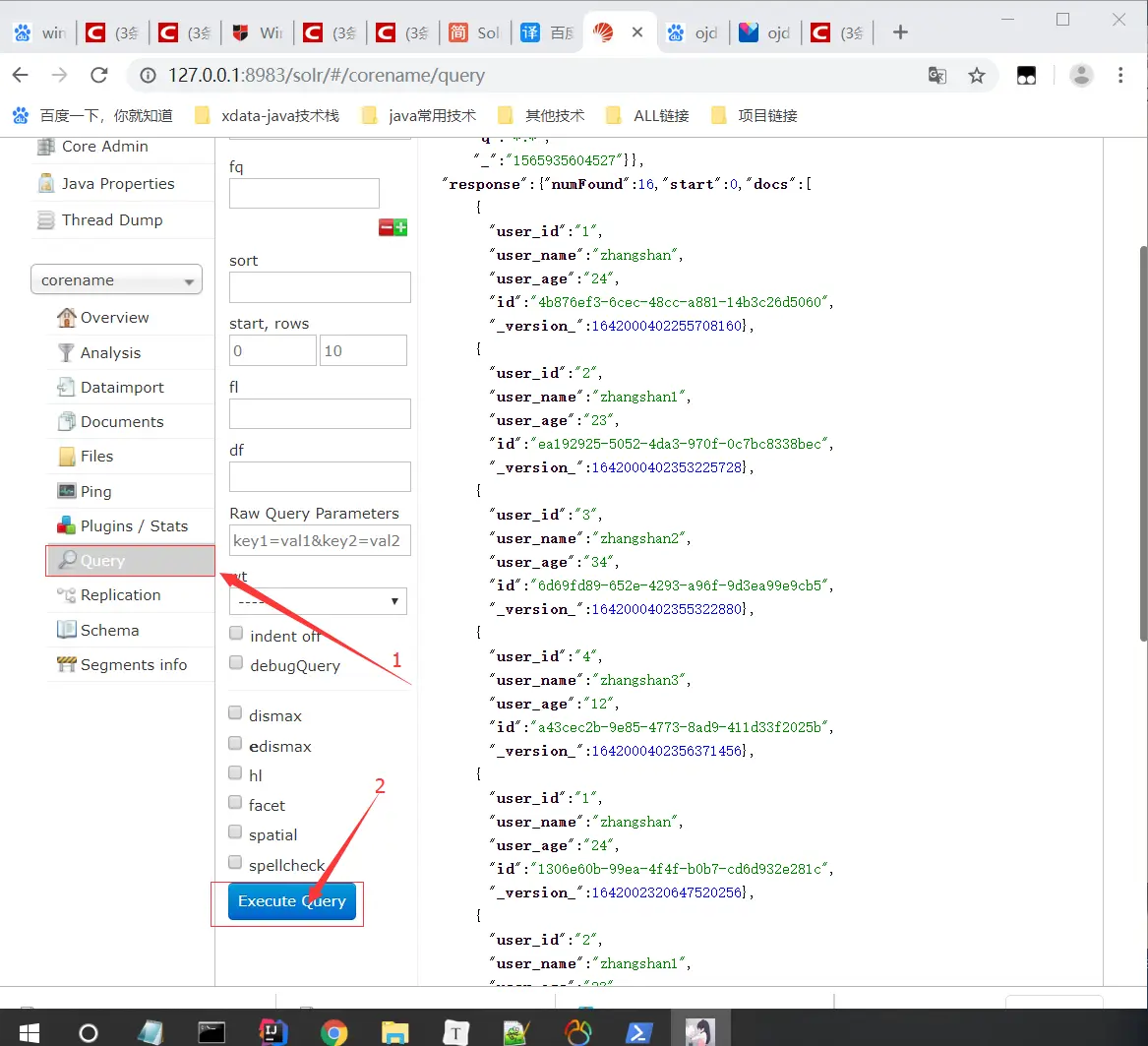Open Windows Start menu
The image size is (1148, 1046).
(x=29, y=1033)
